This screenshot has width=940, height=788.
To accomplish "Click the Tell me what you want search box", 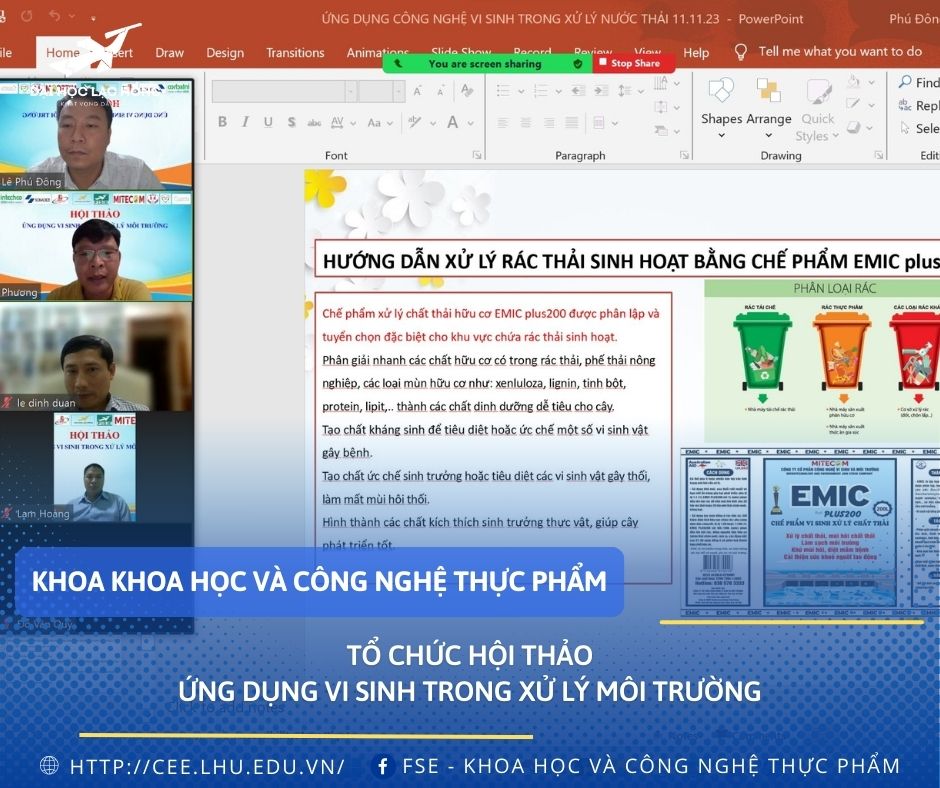I will click(840, 52).
